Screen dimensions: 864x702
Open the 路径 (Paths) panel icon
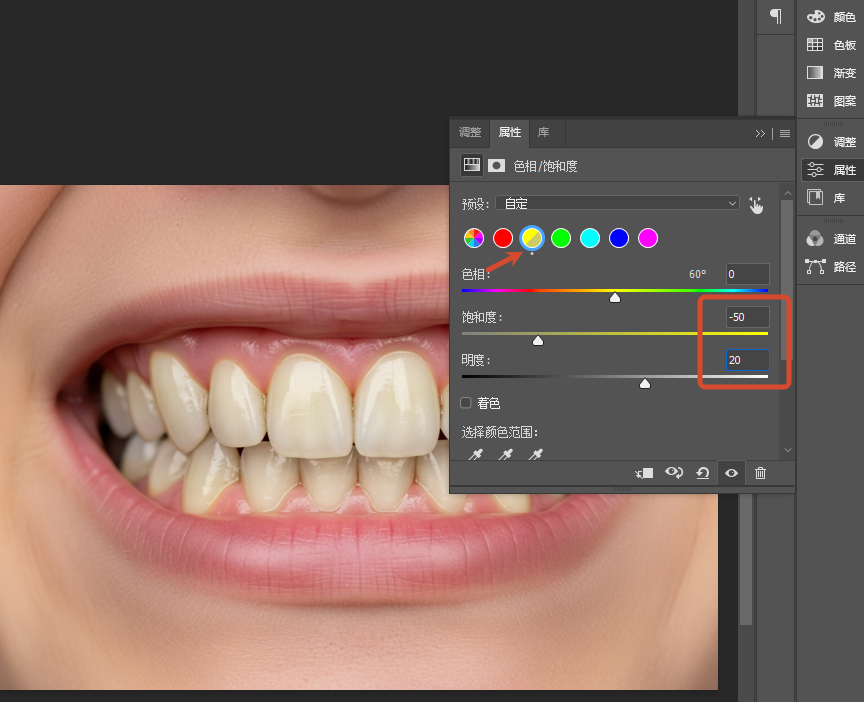(815, 267)
